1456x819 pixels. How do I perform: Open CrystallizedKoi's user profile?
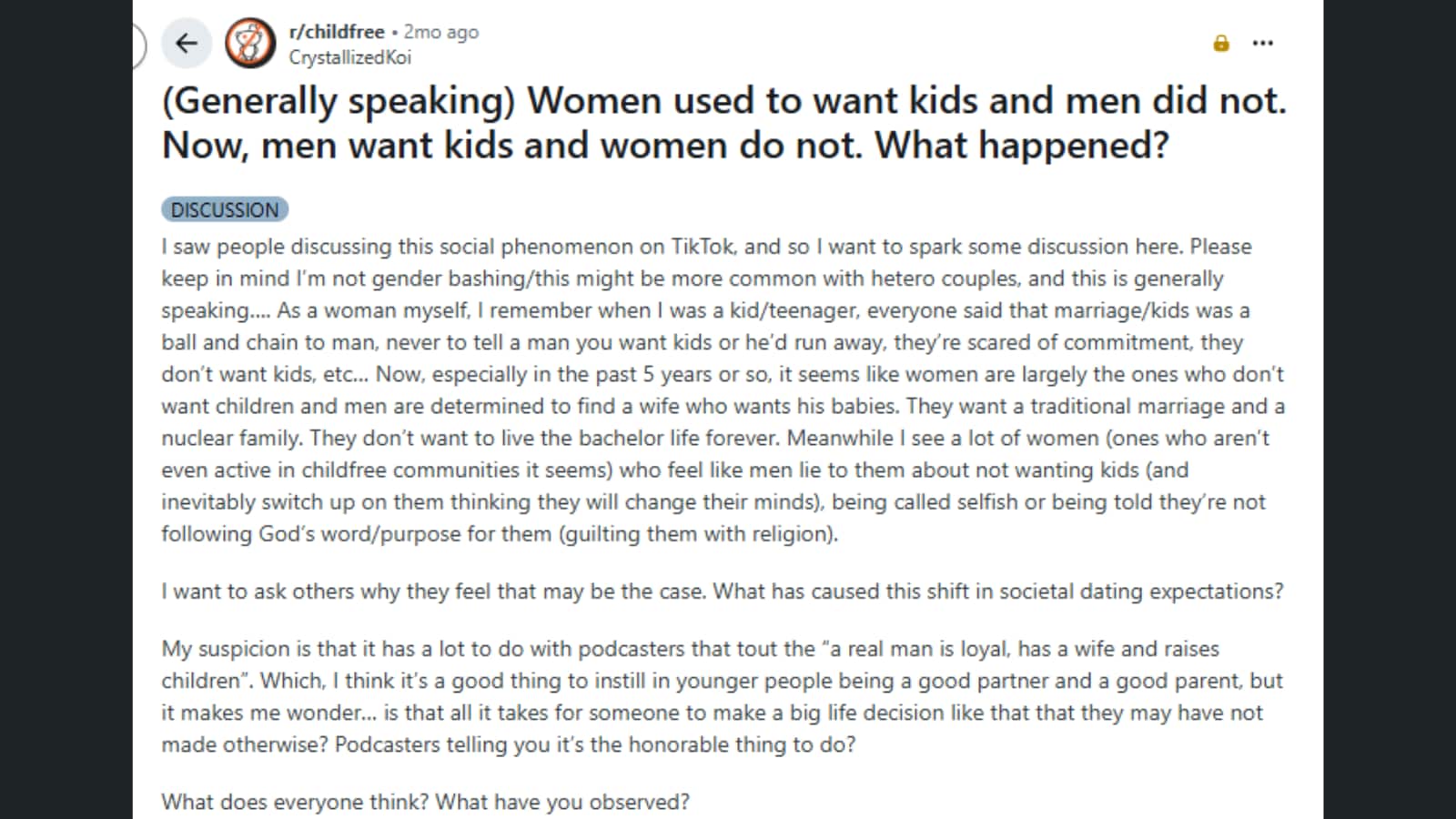349,57
